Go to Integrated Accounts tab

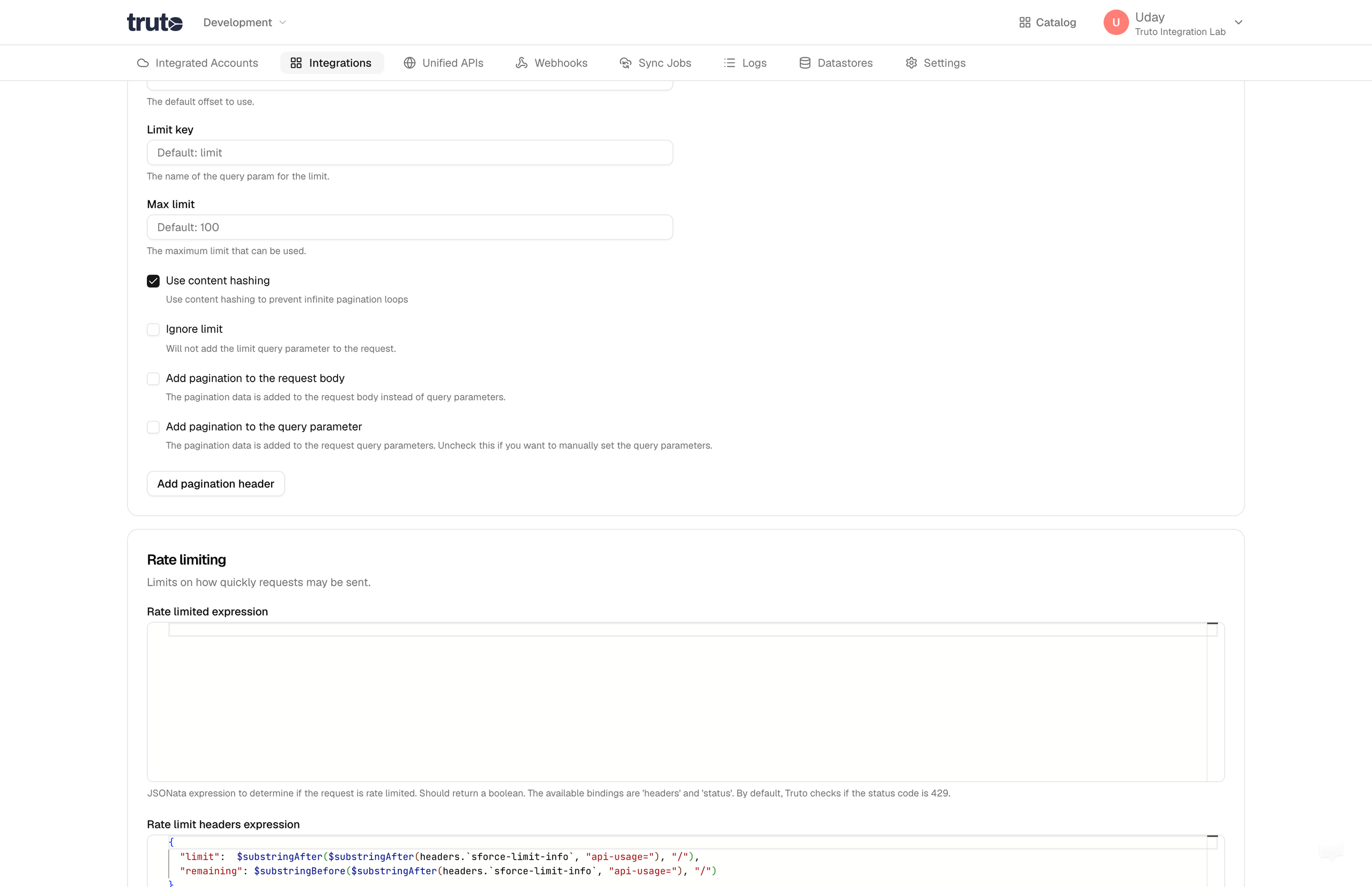tap(198, 63)
